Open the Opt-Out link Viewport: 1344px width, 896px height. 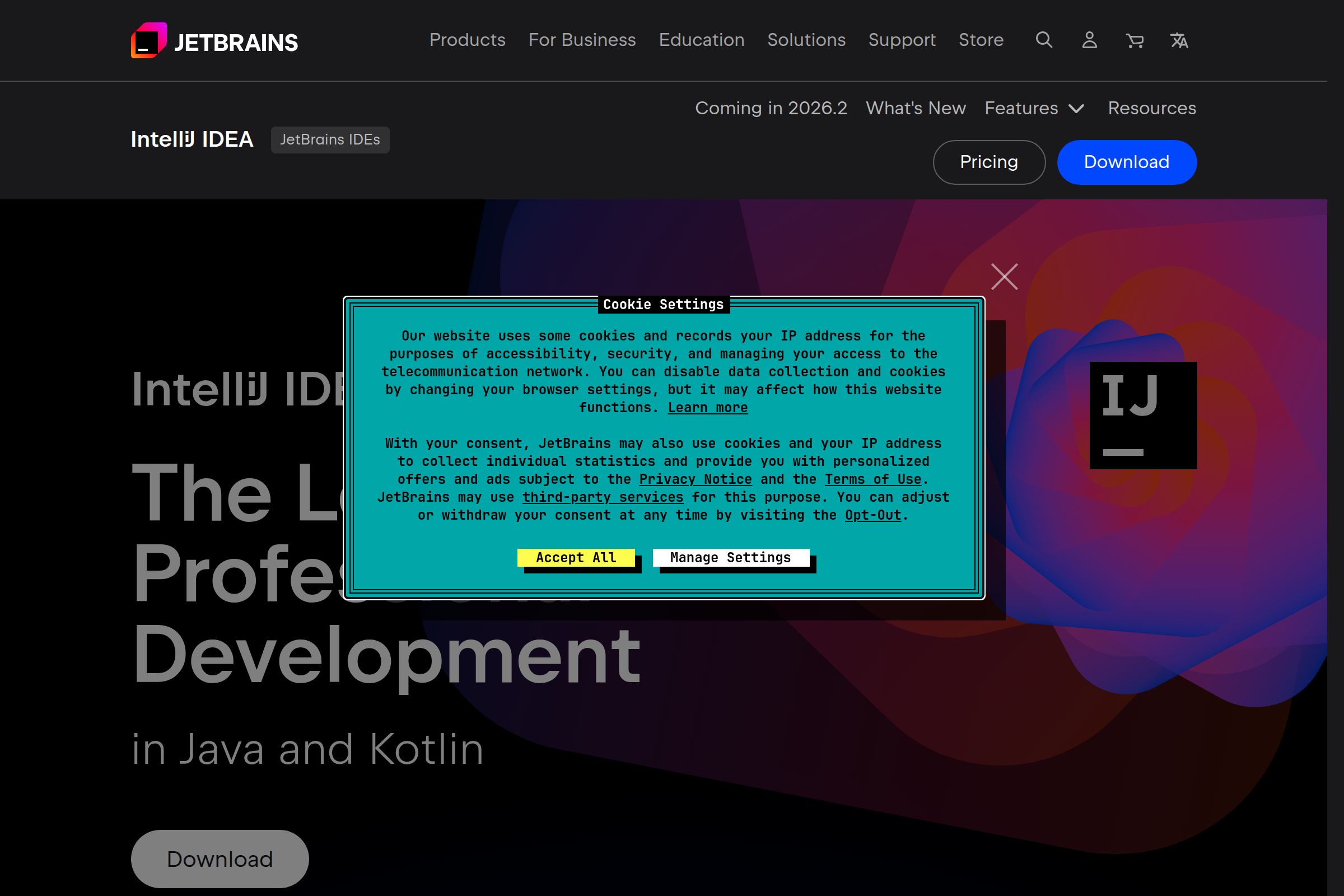[873, 515]
